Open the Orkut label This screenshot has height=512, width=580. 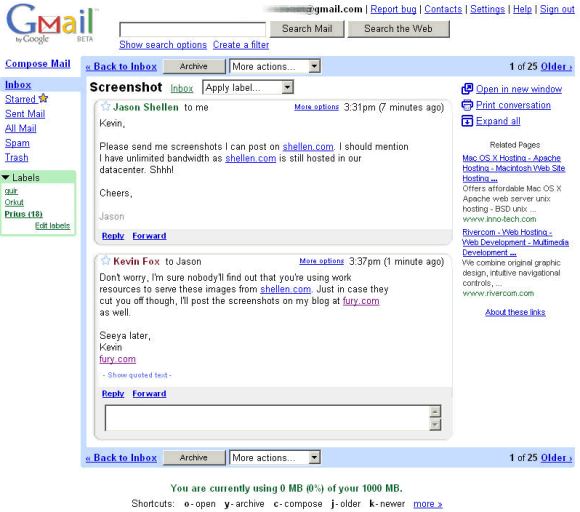click(14, 202)
